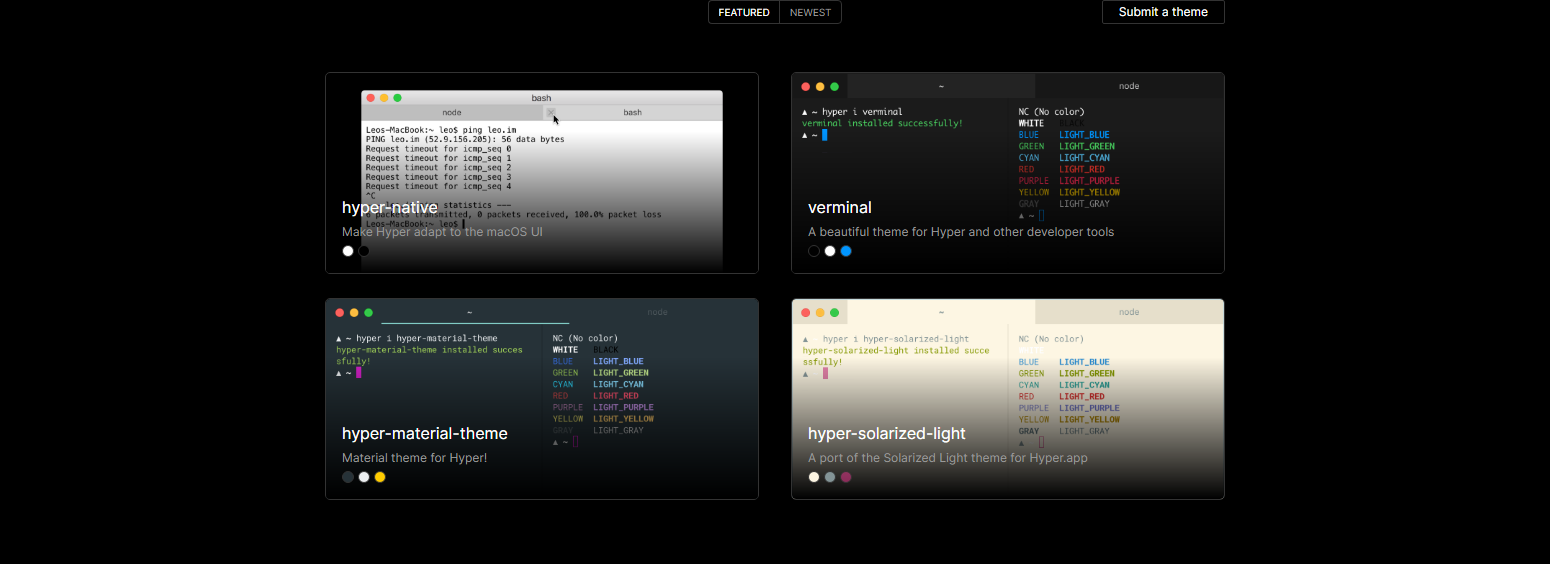Click "PING leo.im" line in hyper-native preview

coord(465,140)
